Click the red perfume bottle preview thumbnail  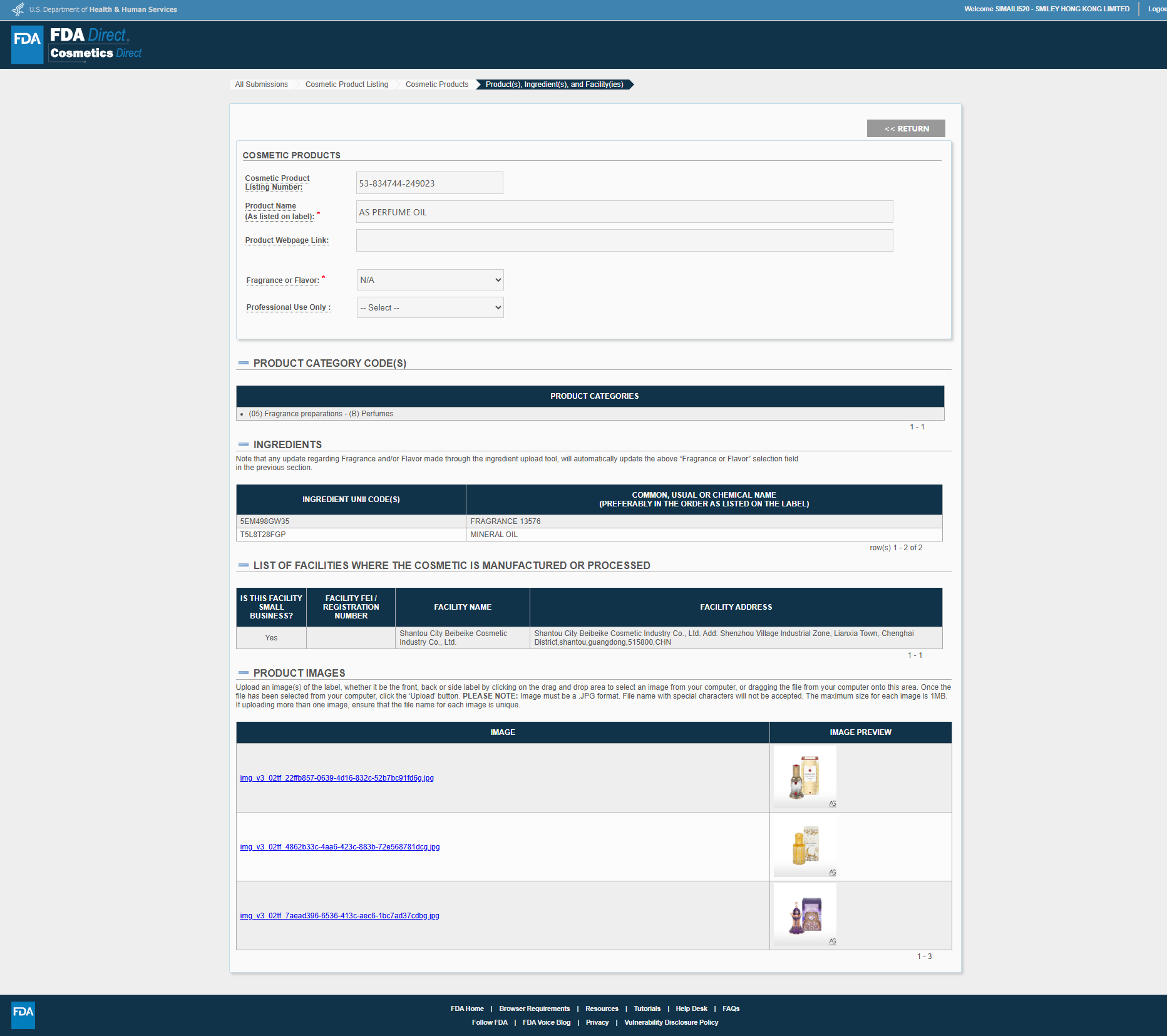coord(805,777)
